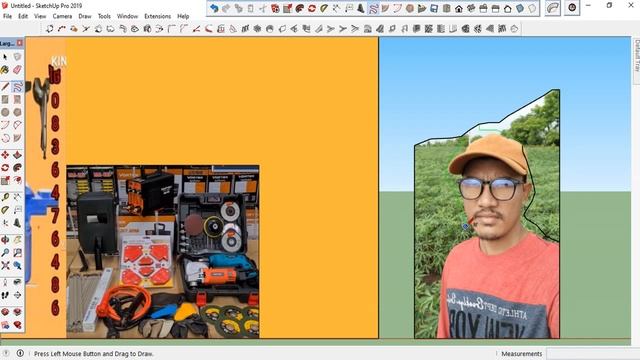
Task: Open the File menu
Action: point(7,16)
